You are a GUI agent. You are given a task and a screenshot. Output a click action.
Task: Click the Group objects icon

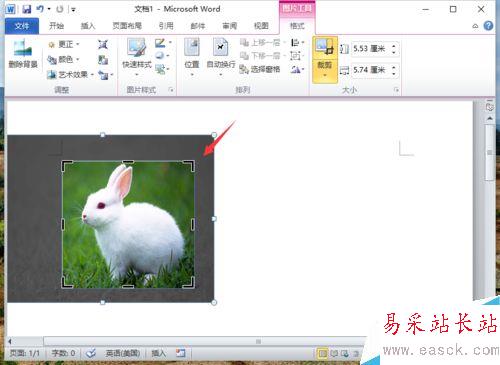click(296, 56)
